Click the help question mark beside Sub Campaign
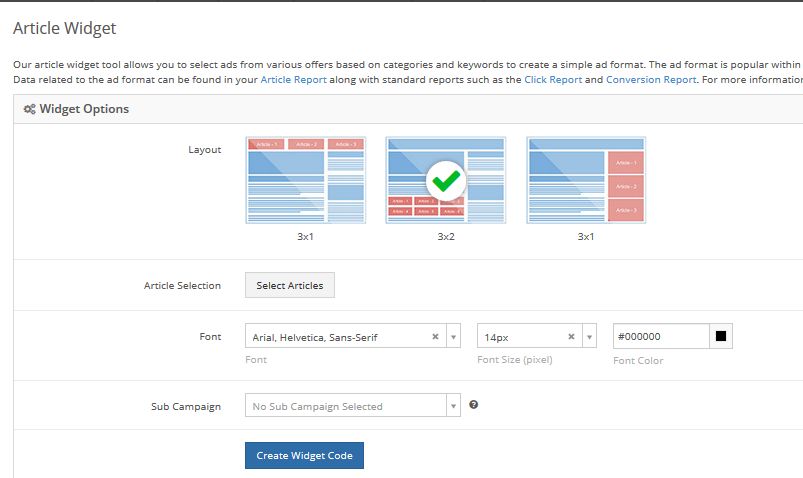This screenshot has height=478, width=803. (x=473, y=405)
